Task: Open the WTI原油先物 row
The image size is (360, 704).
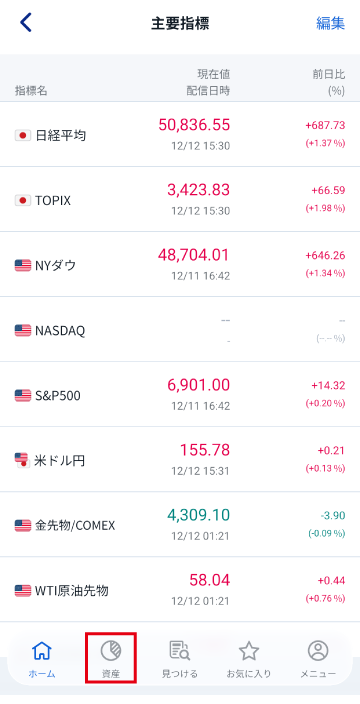Action: click(x=180, y=590)
